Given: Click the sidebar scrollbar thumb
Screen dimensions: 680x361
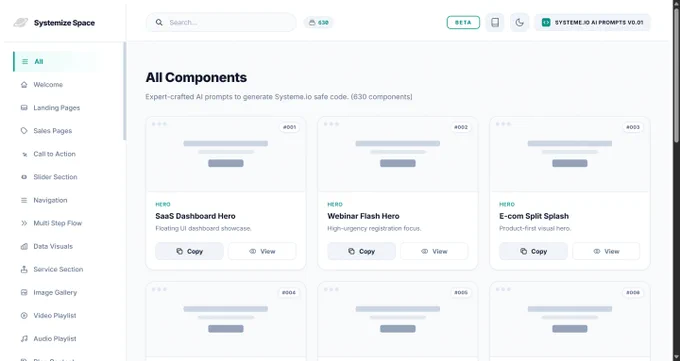Looking at the screenshot, I should [x=125, y=91].
